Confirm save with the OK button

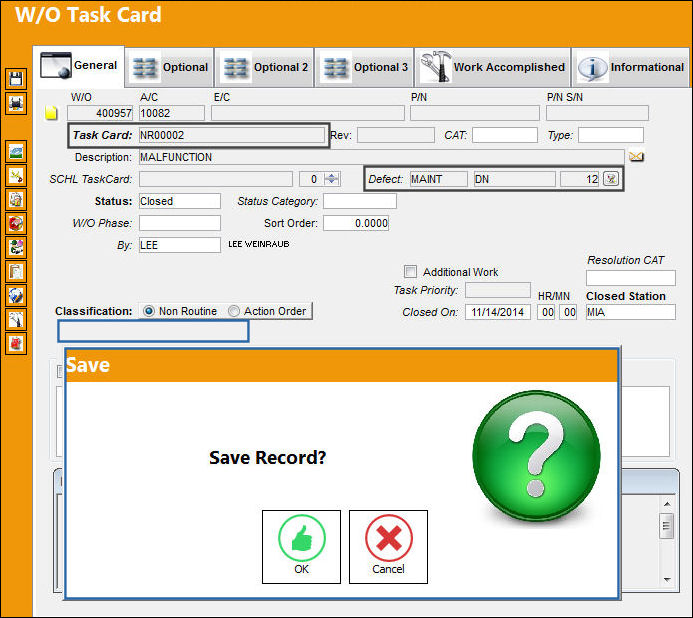(301, 547)
